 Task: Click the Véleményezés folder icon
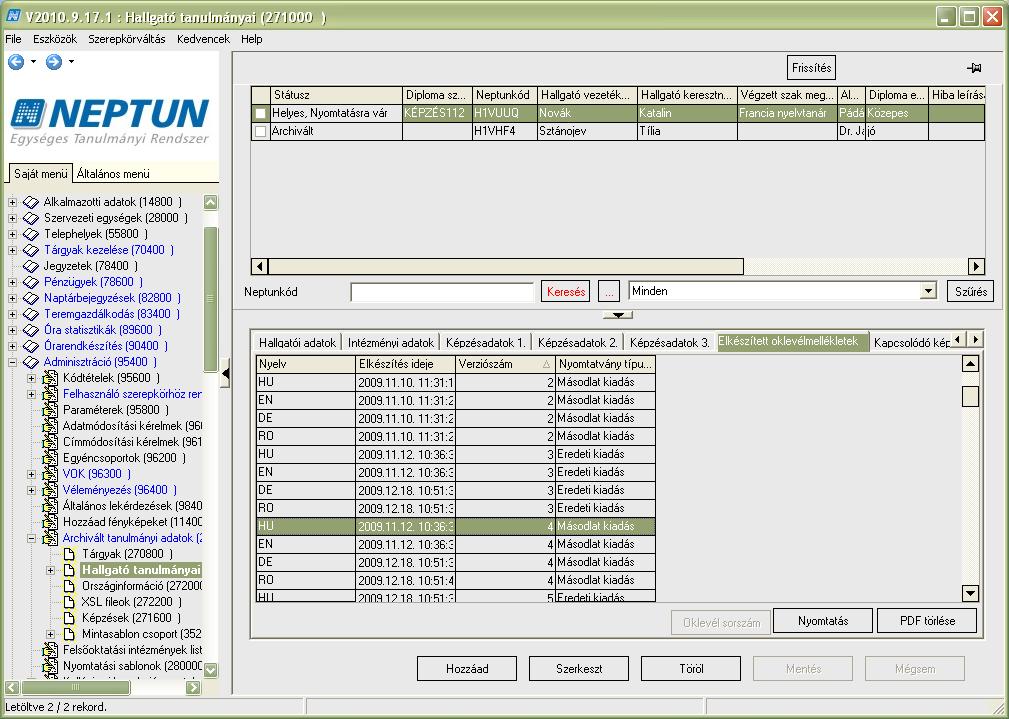coord(50,490)
